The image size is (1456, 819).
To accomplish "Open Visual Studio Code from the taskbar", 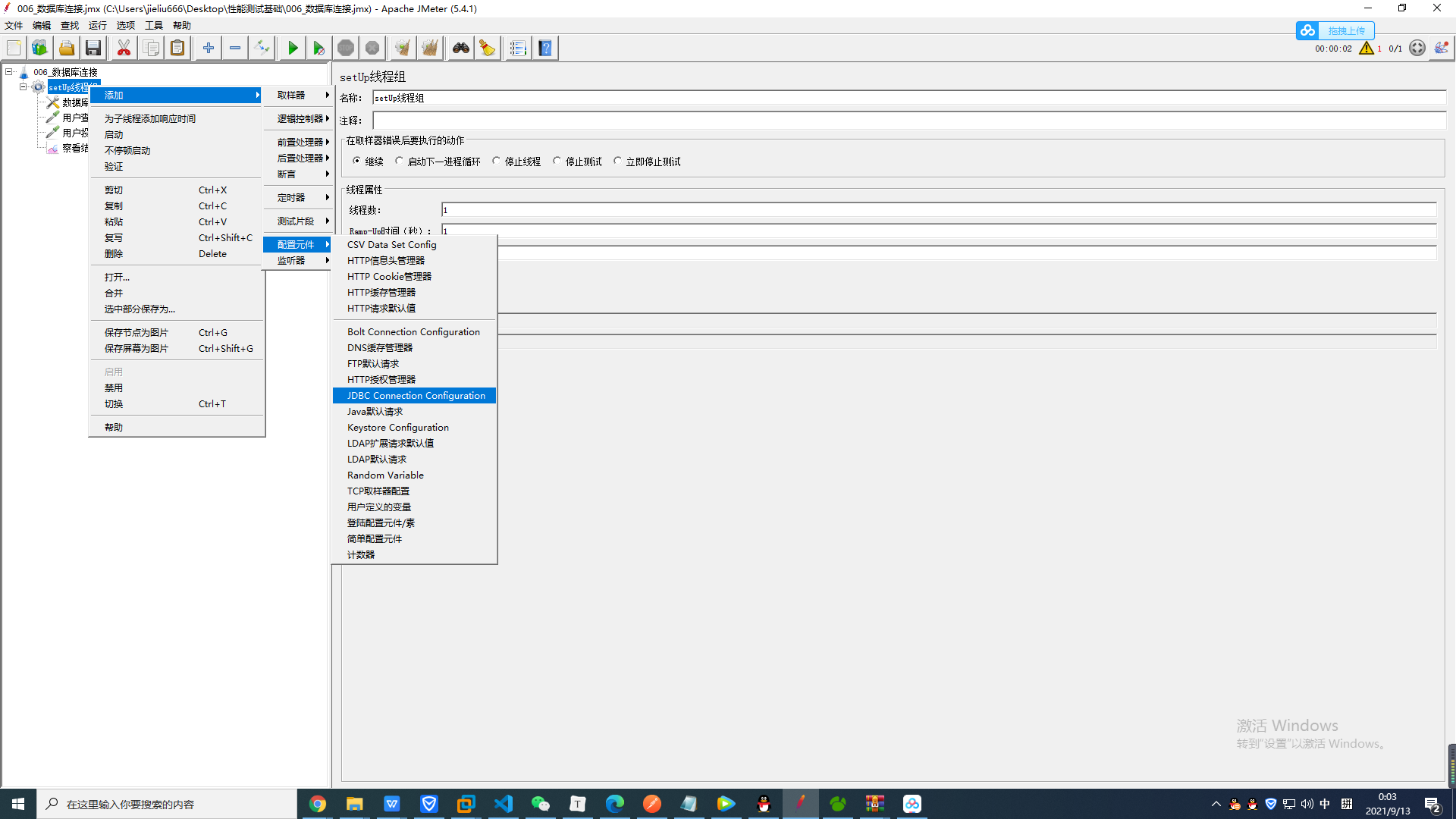I will pyautogui.click(x=504, y=804).
